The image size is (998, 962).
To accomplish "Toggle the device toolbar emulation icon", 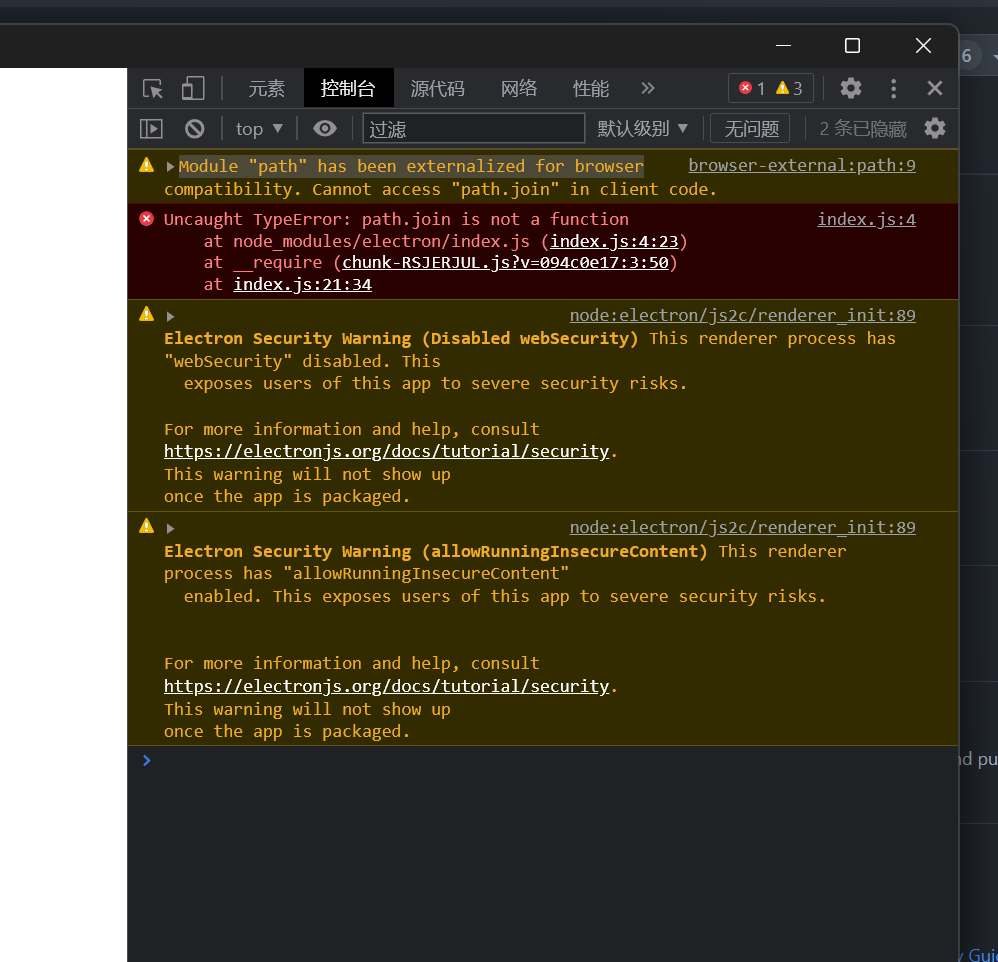I will coord(193,88).
